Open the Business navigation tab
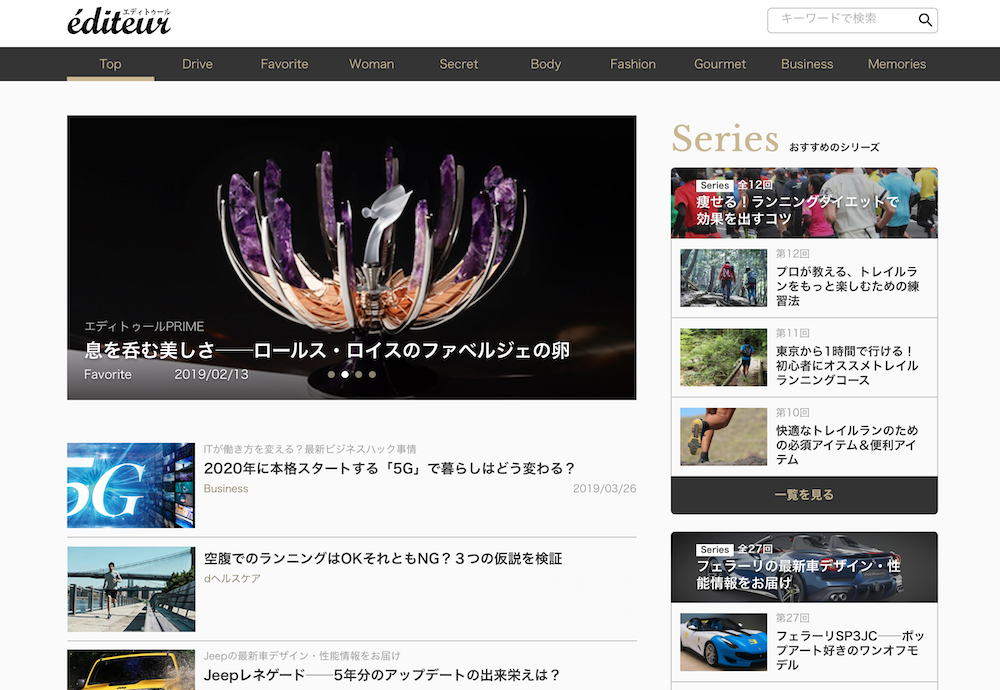The width and height of the screenshot is (1000, 690). pyautogui.click(x=807, y=64)
